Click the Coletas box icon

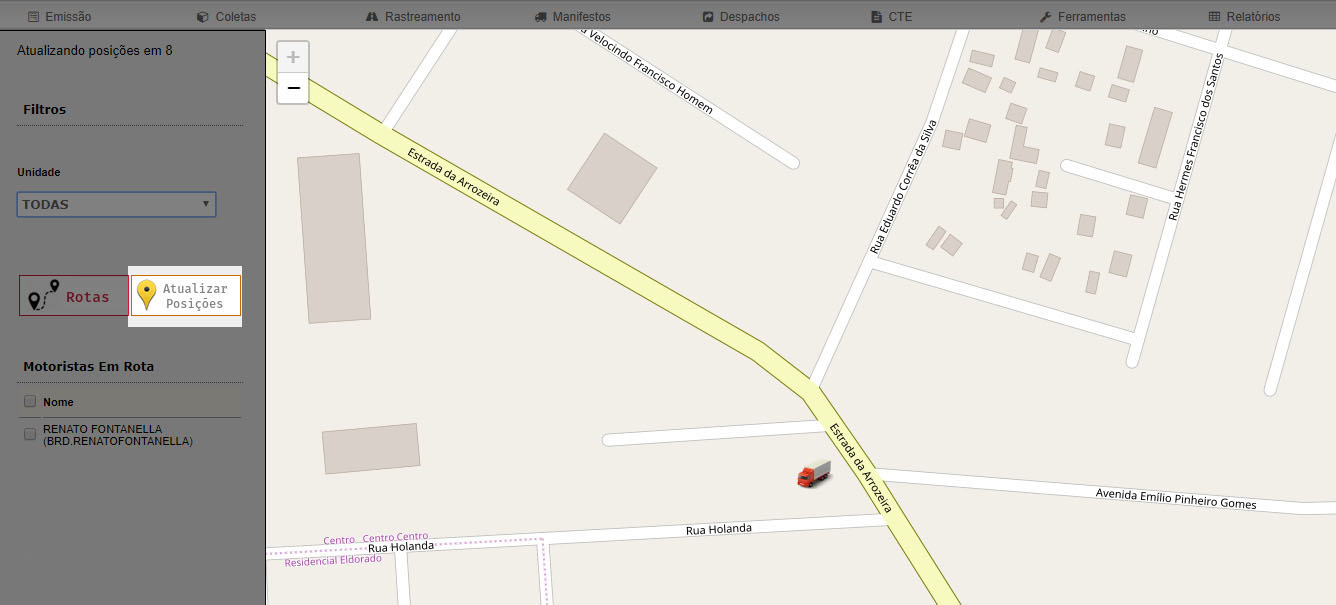(202, 17)
